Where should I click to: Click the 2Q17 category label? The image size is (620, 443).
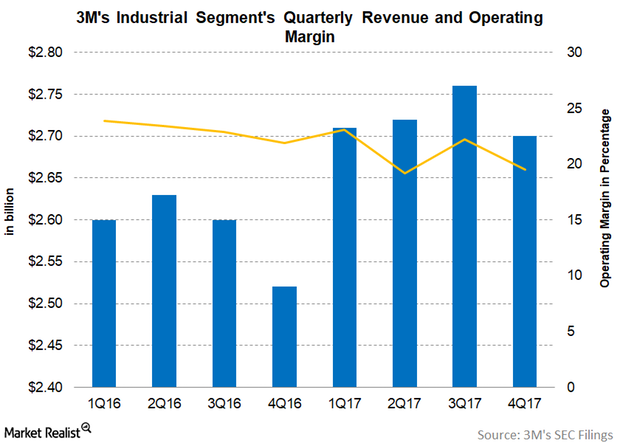[x=405, y=404]
